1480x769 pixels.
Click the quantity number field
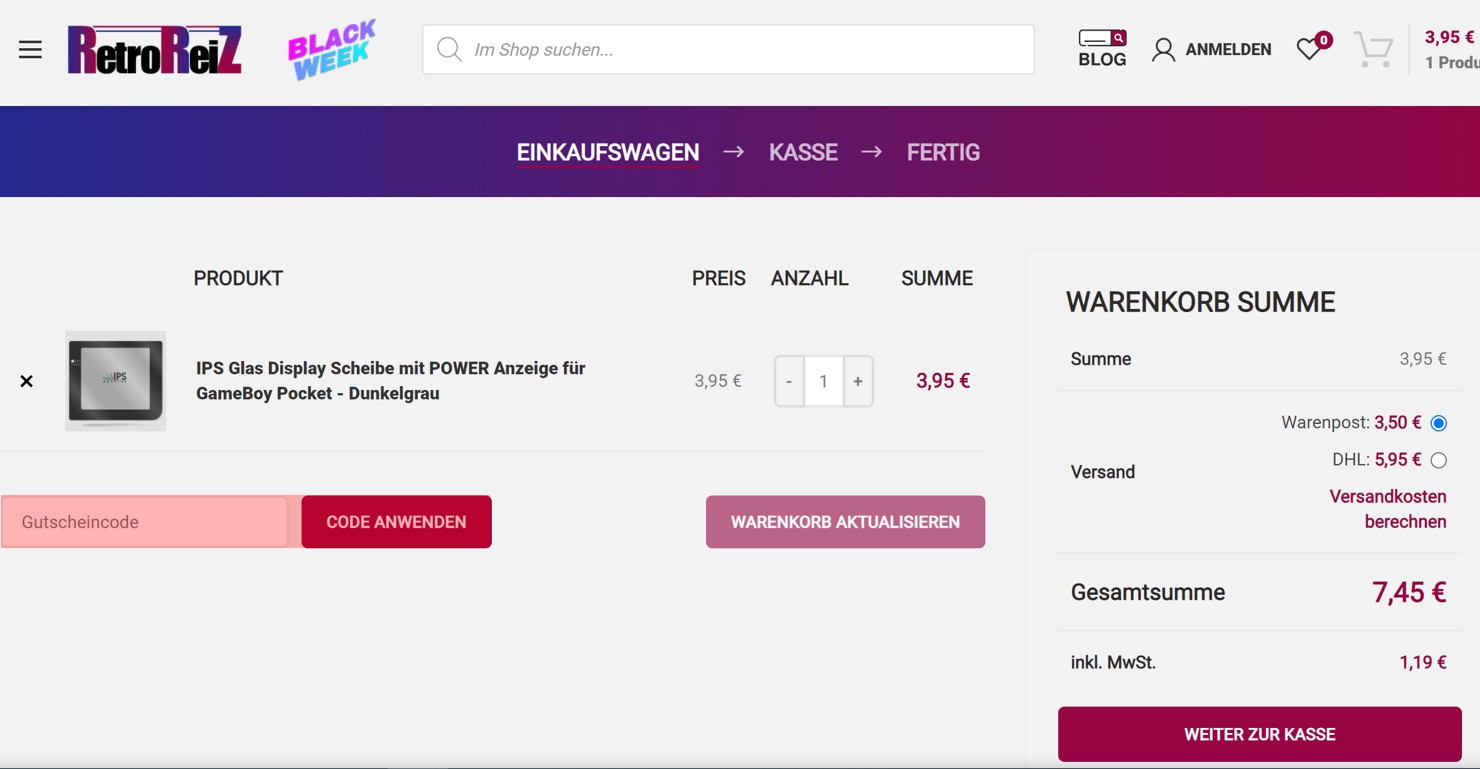(824, 381)
